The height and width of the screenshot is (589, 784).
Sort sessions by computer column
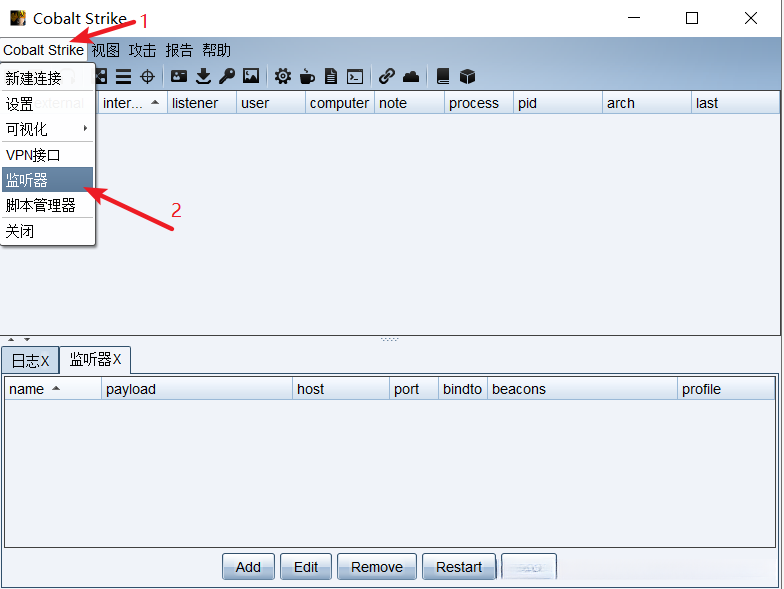[340, 103]
